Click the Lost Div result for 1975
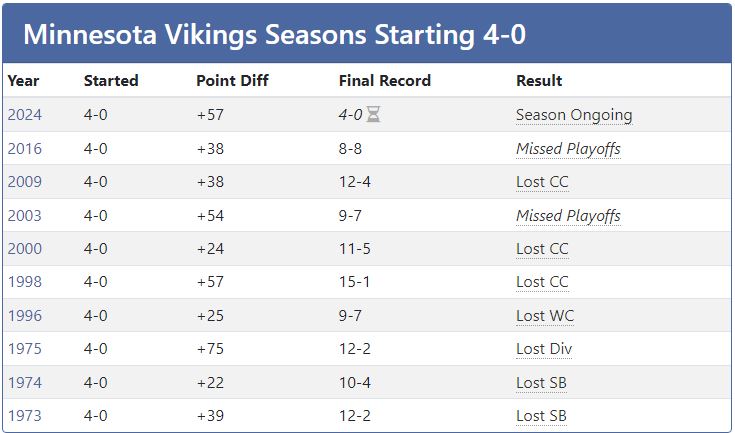 544,349
